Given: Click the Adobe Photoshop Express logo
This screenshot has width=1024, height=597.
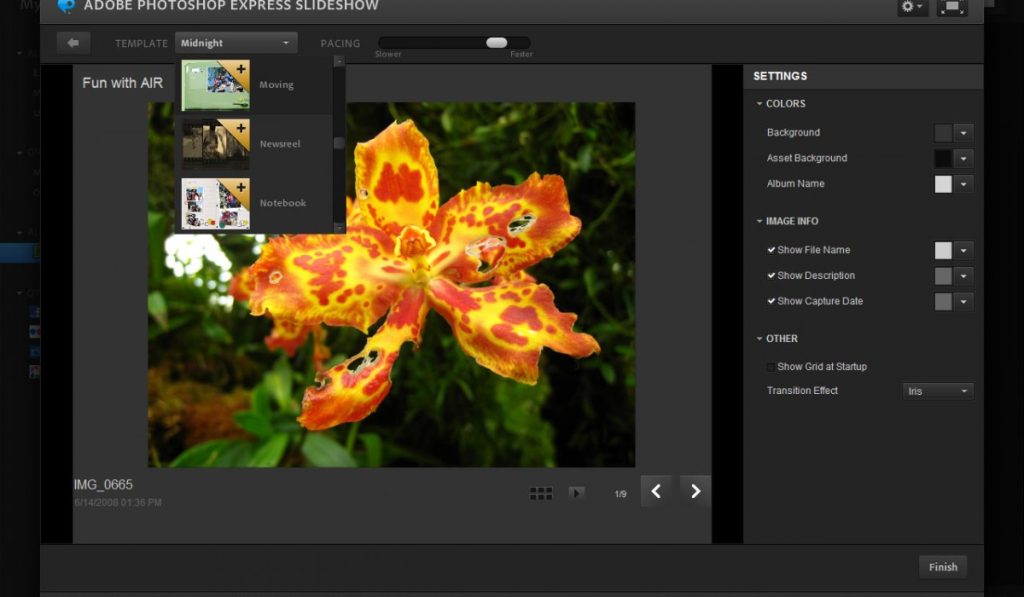Looking at the screenshot, I should (x=67, y=6).
